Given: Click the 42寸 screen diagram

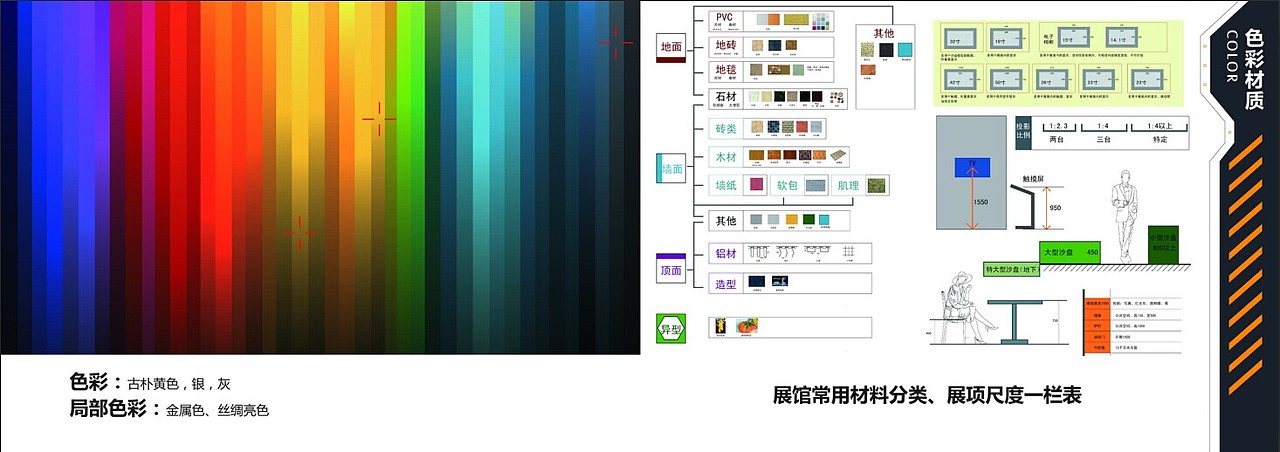Looking at the screenshot, I should click(961, 79).
